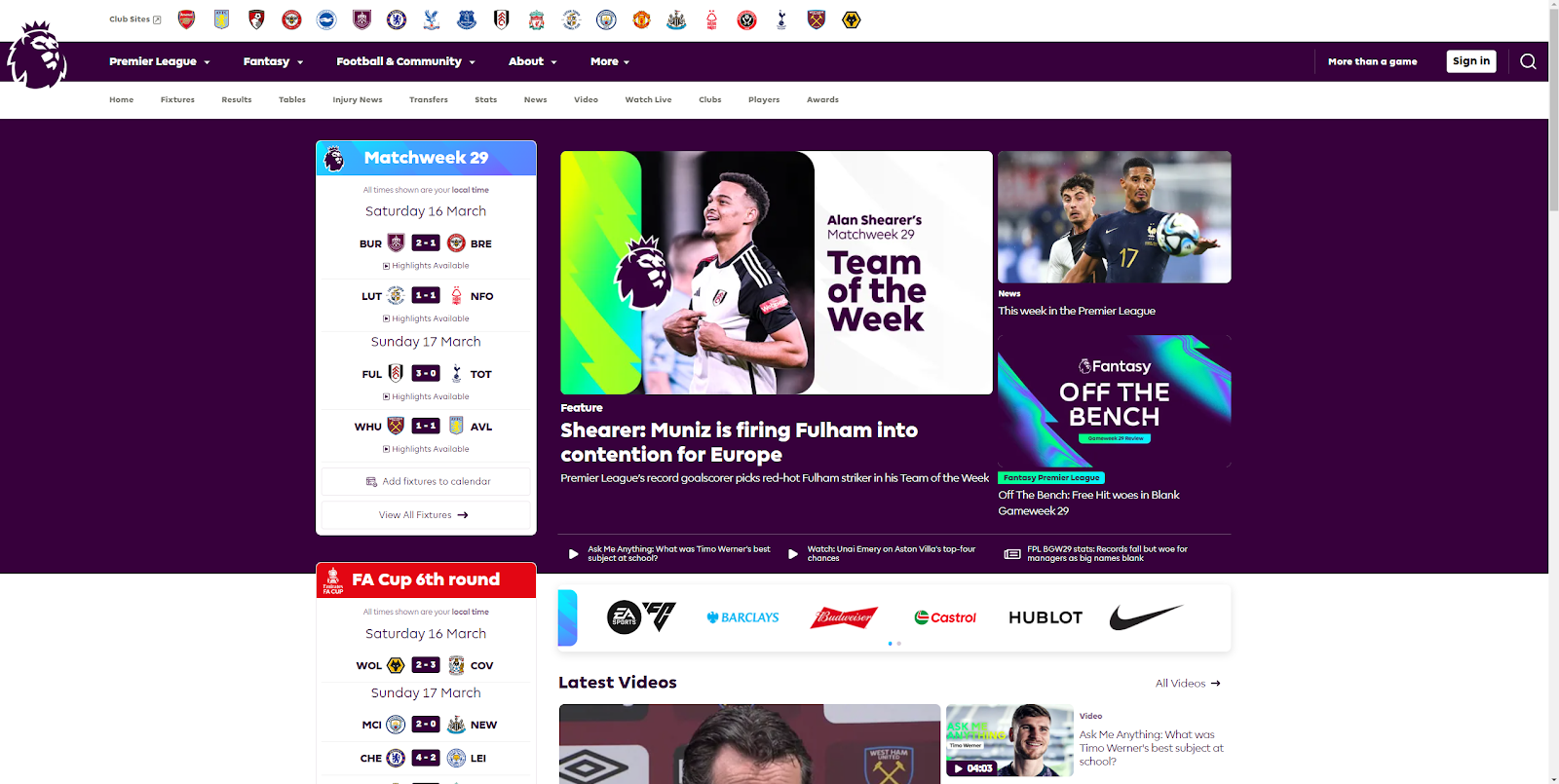The image size is (1559, 784).
Task: Open Injury News in the sub navigation
Action: pyautogui.click(x=358, y=99)
